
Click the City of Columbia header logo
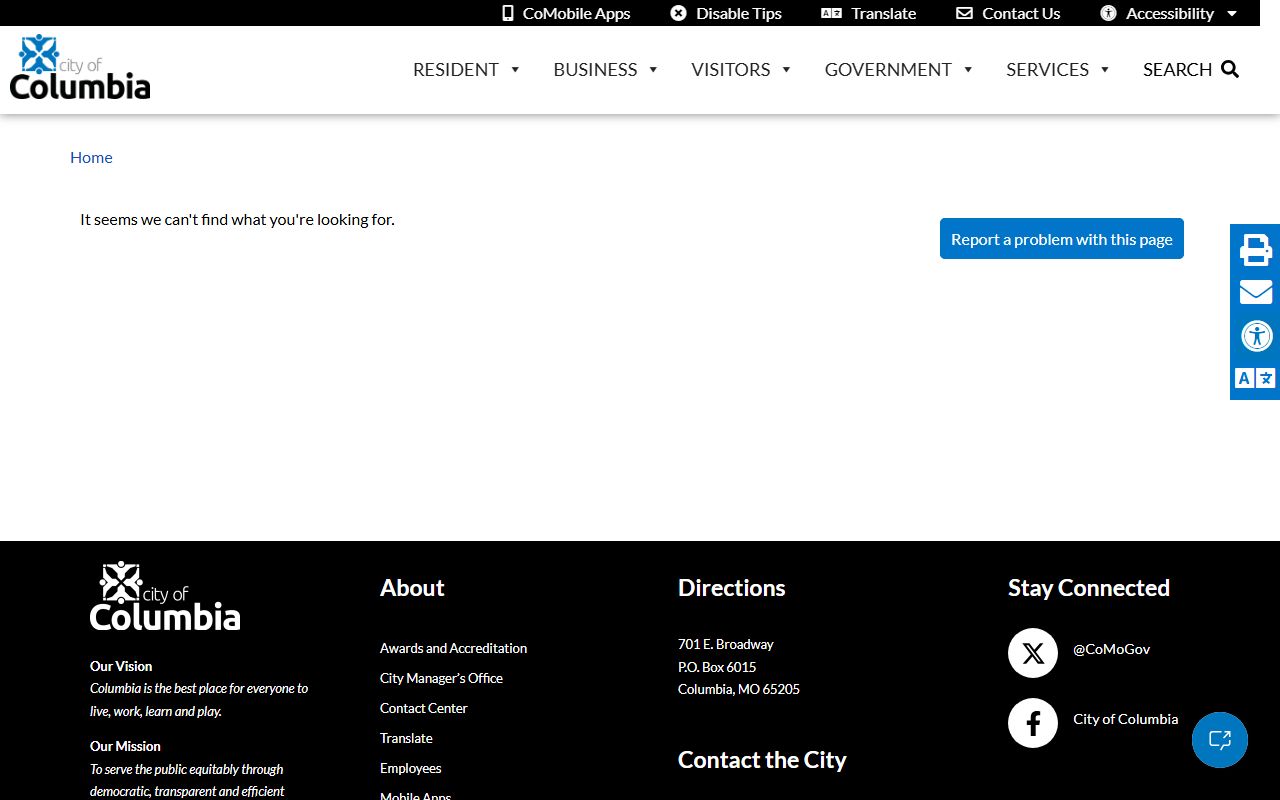pyautogui.click(x=80, y=67)
